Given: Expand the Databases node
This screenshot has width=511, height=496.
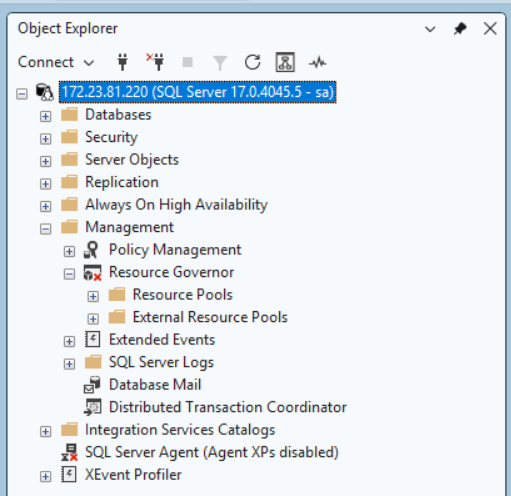Looking at the screenshot, I should click(45, 116).
